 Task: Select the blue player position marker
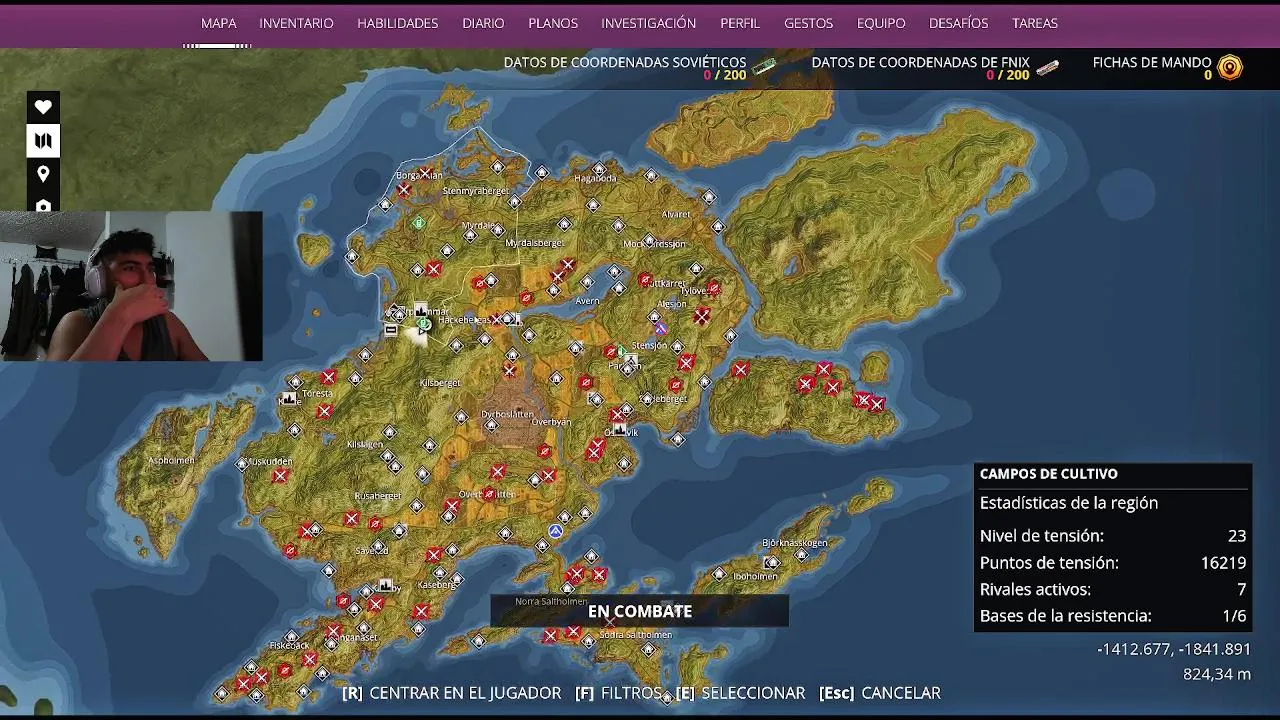coord(555,531)
